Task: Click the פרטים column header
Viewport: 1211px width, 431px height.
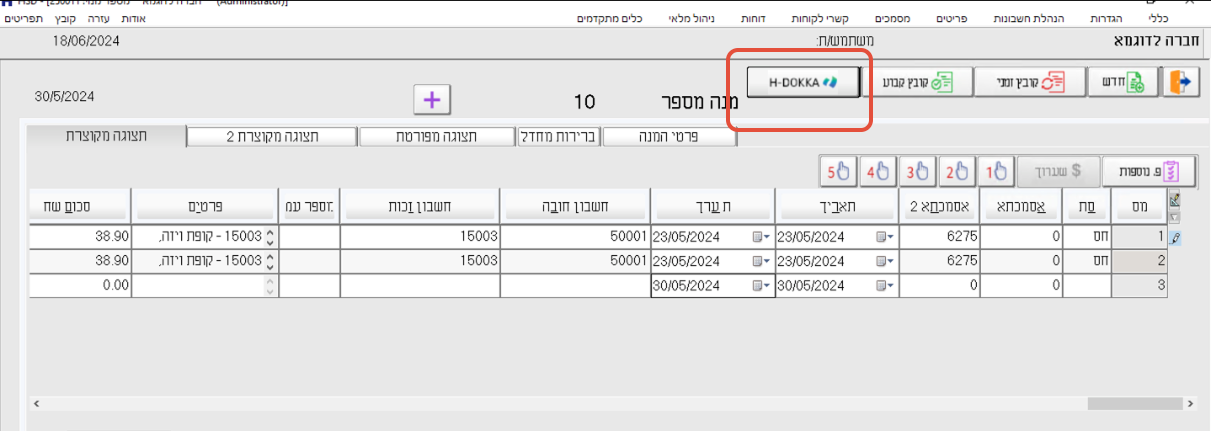Action: [x=204, y=207]
